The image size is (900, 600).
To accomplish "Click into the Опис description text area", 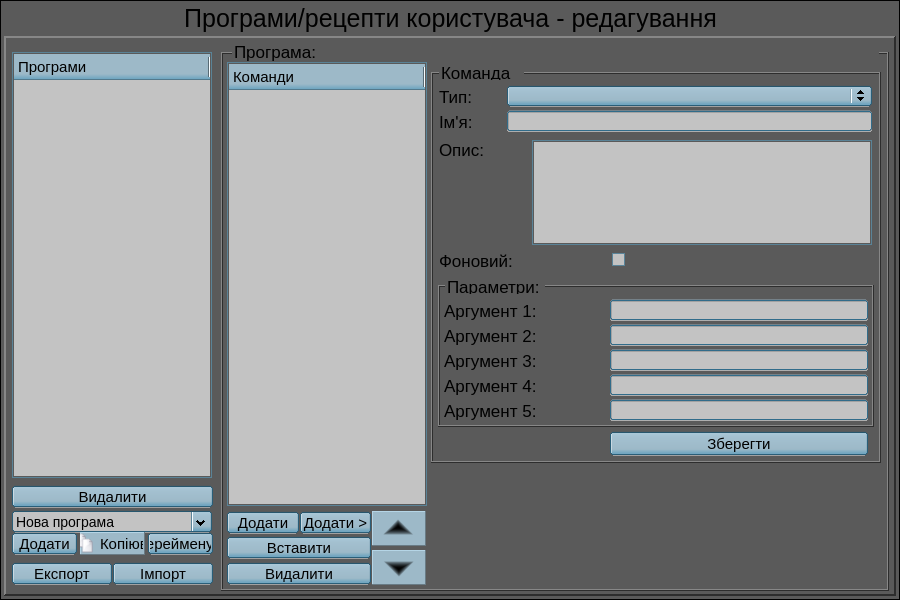I will click(x=701, y=192).
